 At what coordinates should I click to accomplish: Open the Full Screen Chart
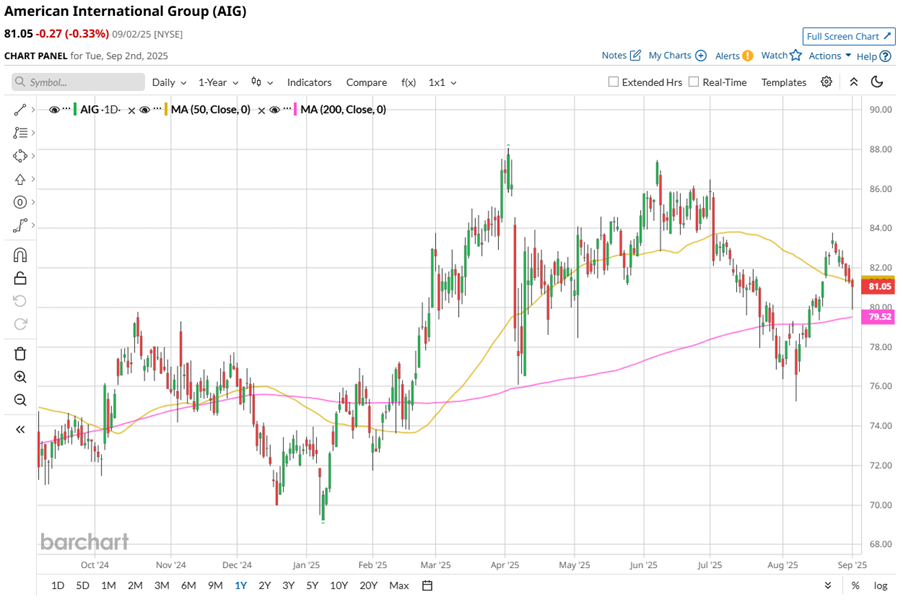coord(849,36)
